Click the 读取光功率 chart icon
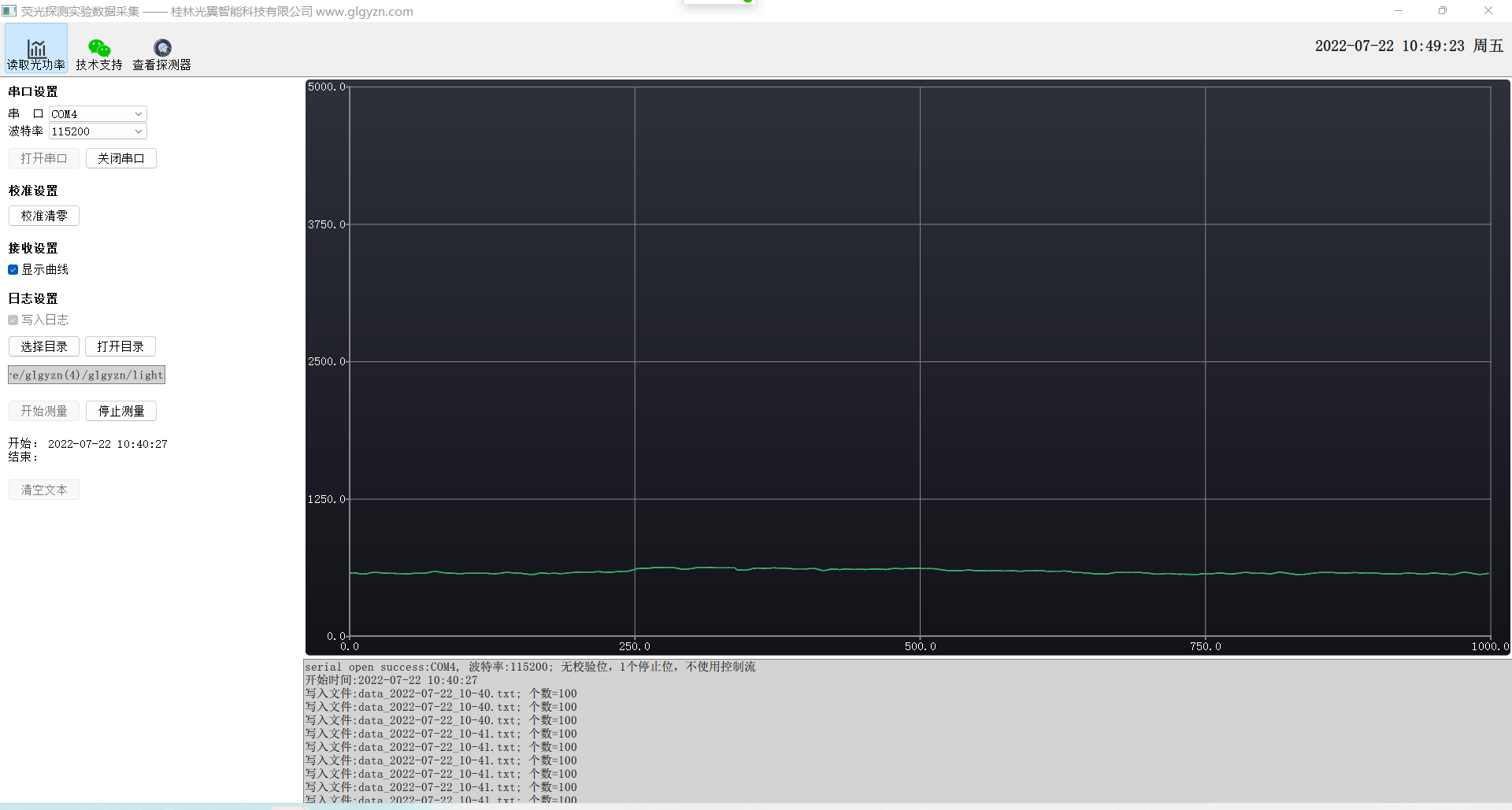Image resolution: width=1512 pixels, height=810 pixels. pyautogui.click(x=36, y=49)
